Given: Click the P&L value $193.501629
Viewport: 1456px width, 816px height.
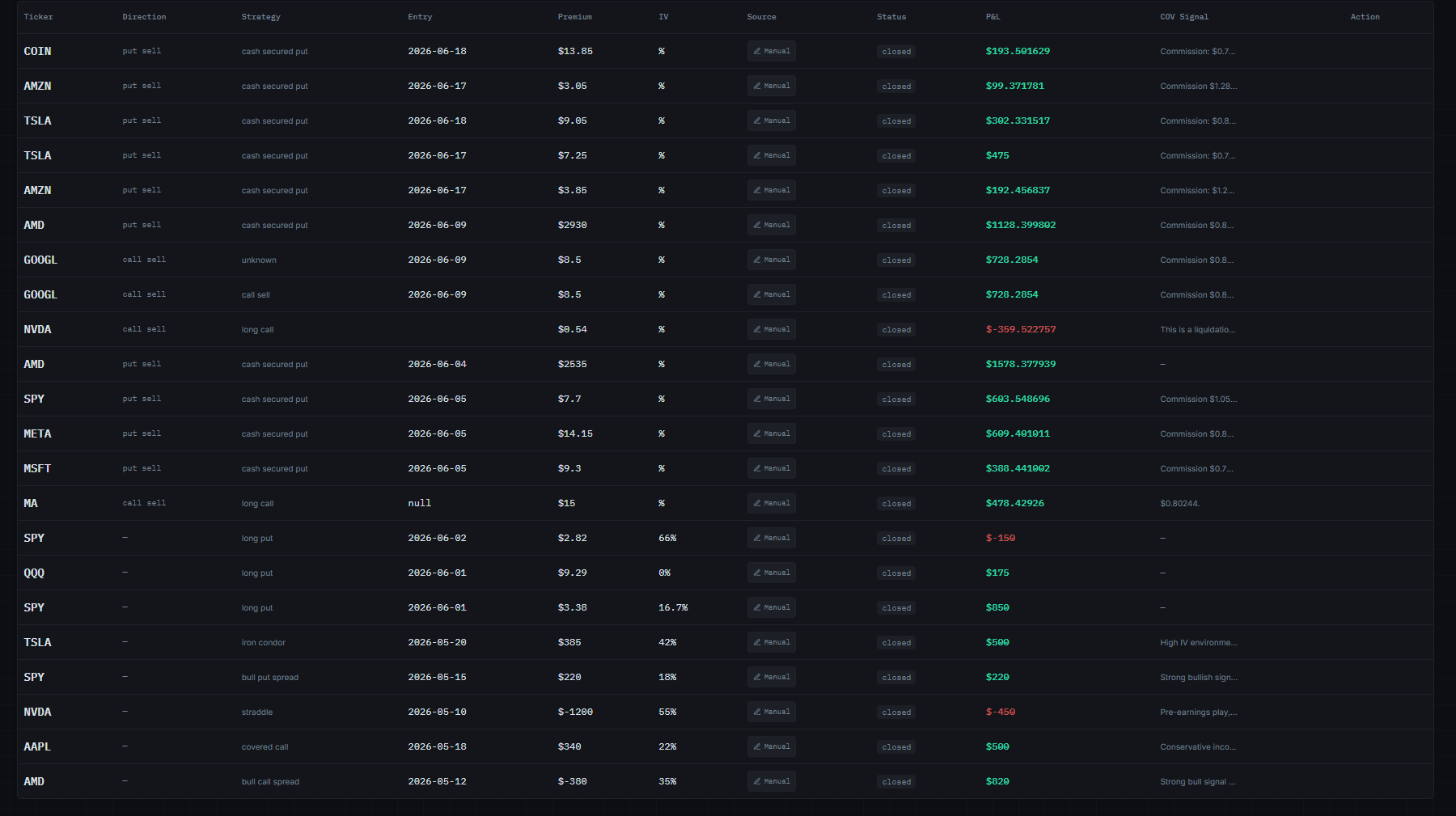Looking at the screenshot, I should (1018, 51).
